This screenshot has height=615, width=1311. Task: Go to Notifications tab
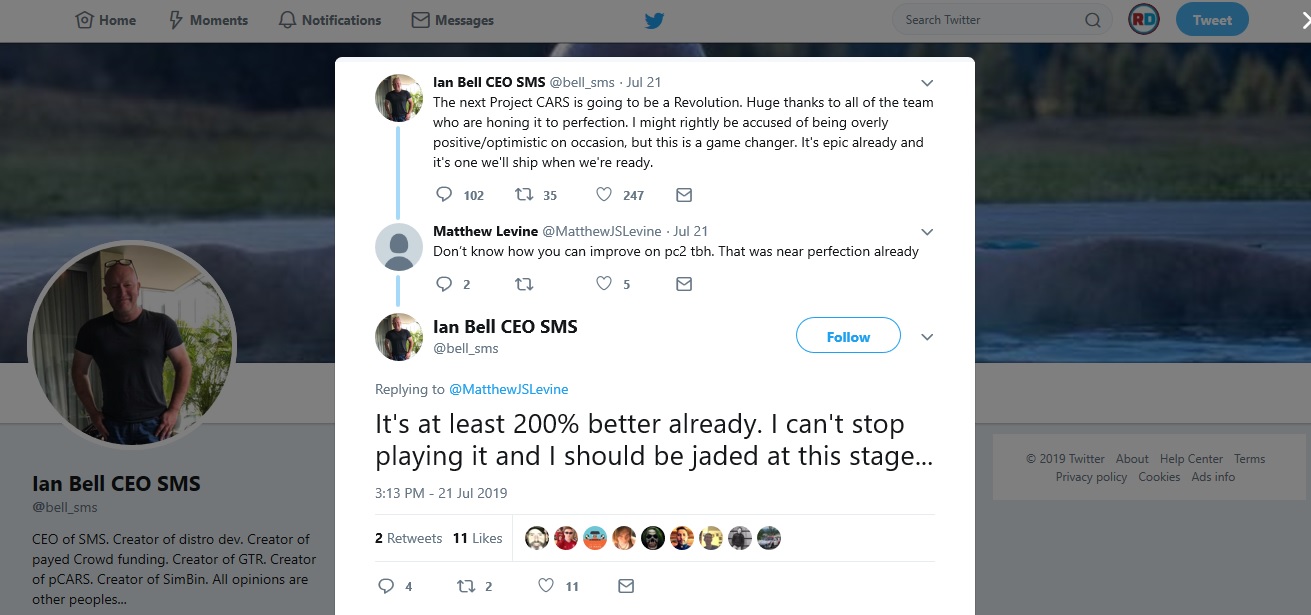click(x=330, y=20)
